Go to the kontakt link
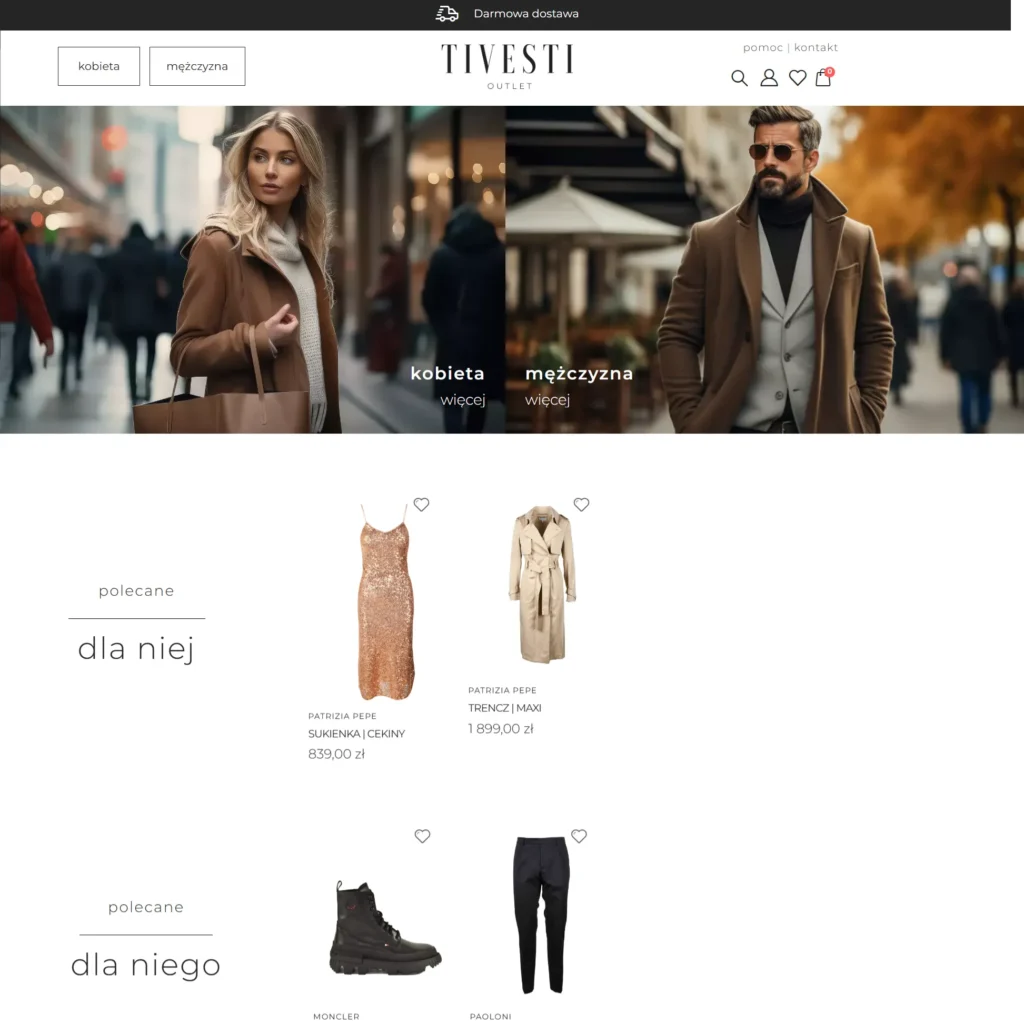 [x=816, y=48]
